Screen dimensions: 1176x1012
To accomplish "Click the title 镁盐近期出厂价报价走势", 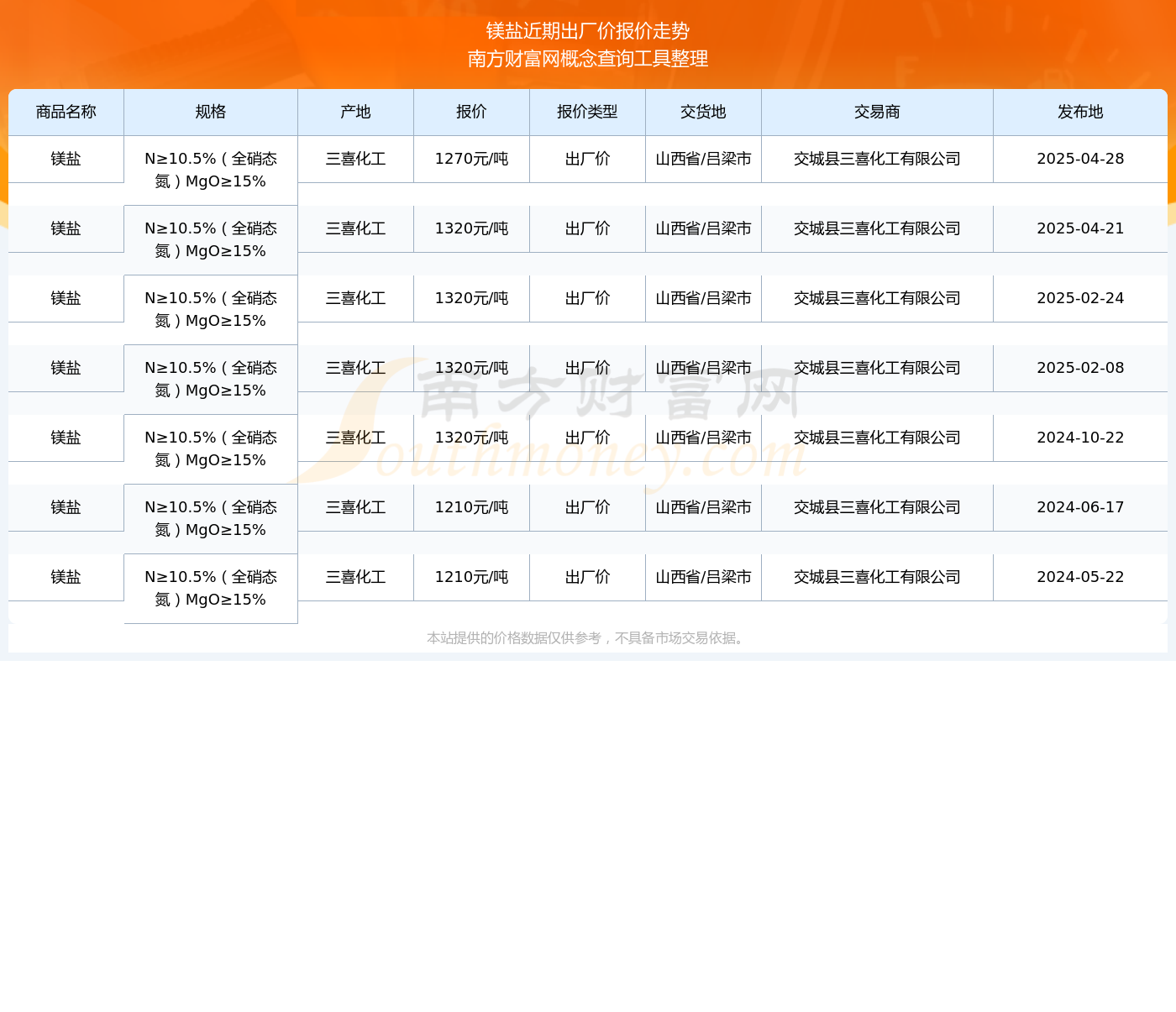I will pyautogui.click(x=588, y=31).
